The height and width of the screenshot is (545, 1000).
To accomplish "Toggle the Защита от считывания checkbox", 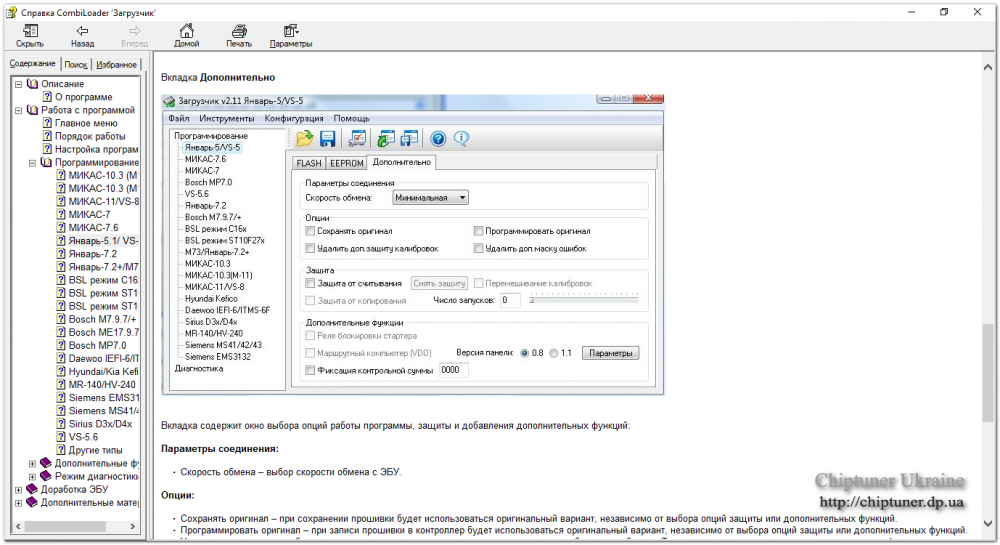I will [x=310, y=283].
